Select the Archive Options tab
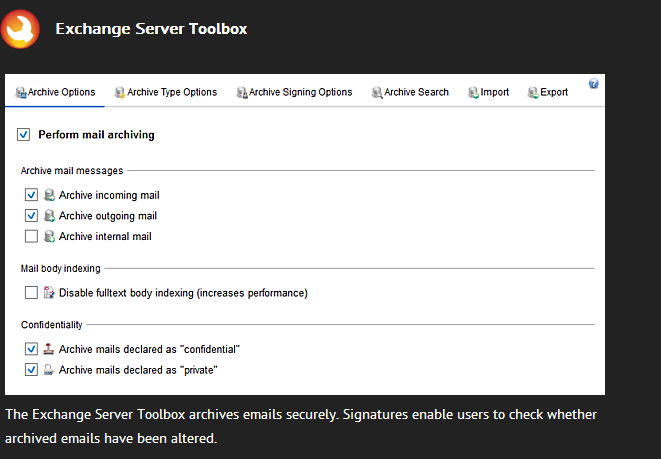Screen dimensions: 661x459 point(55,92)
